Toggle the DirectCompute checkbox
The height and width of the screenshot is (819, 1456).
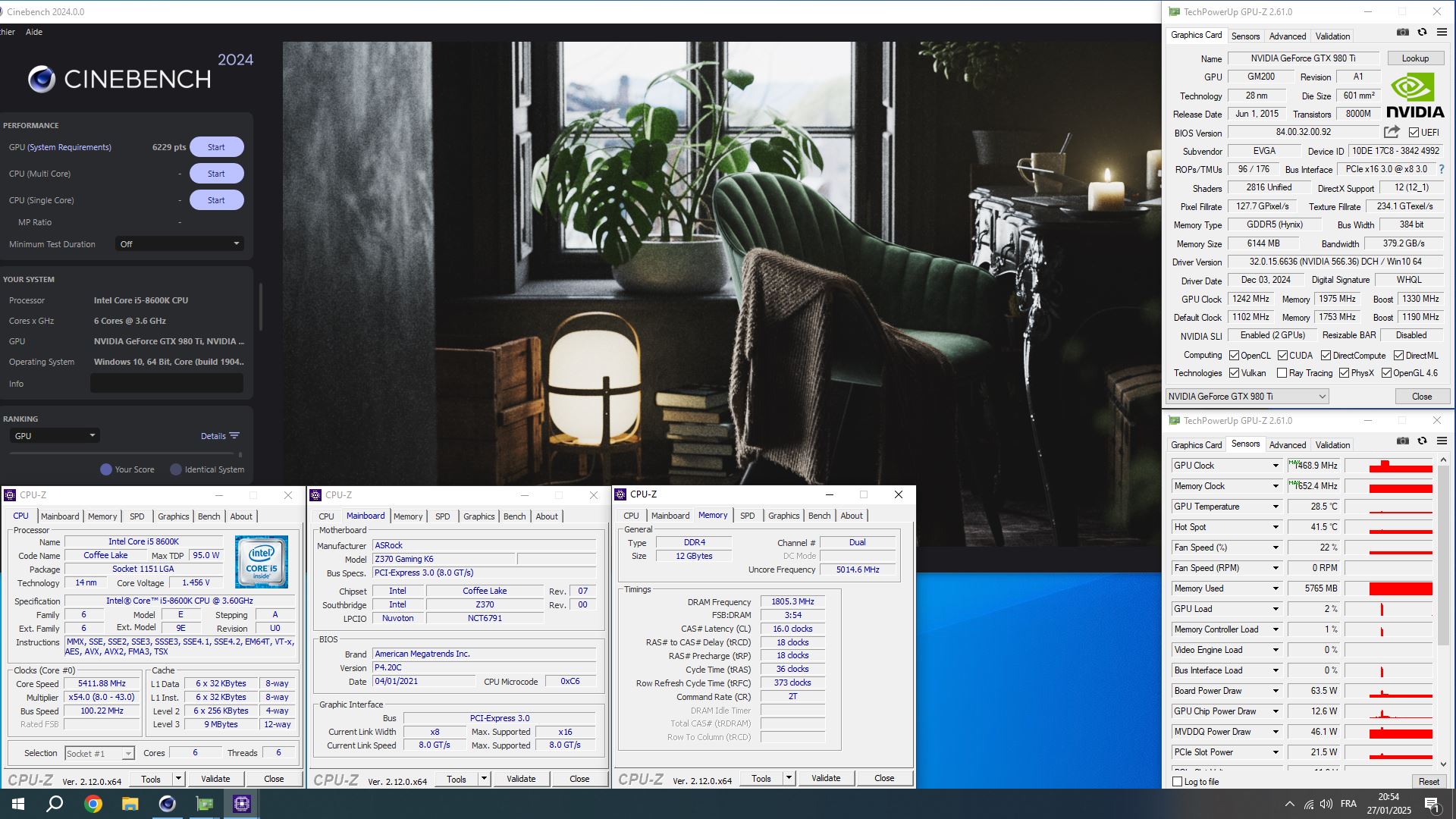point(1326,356)
